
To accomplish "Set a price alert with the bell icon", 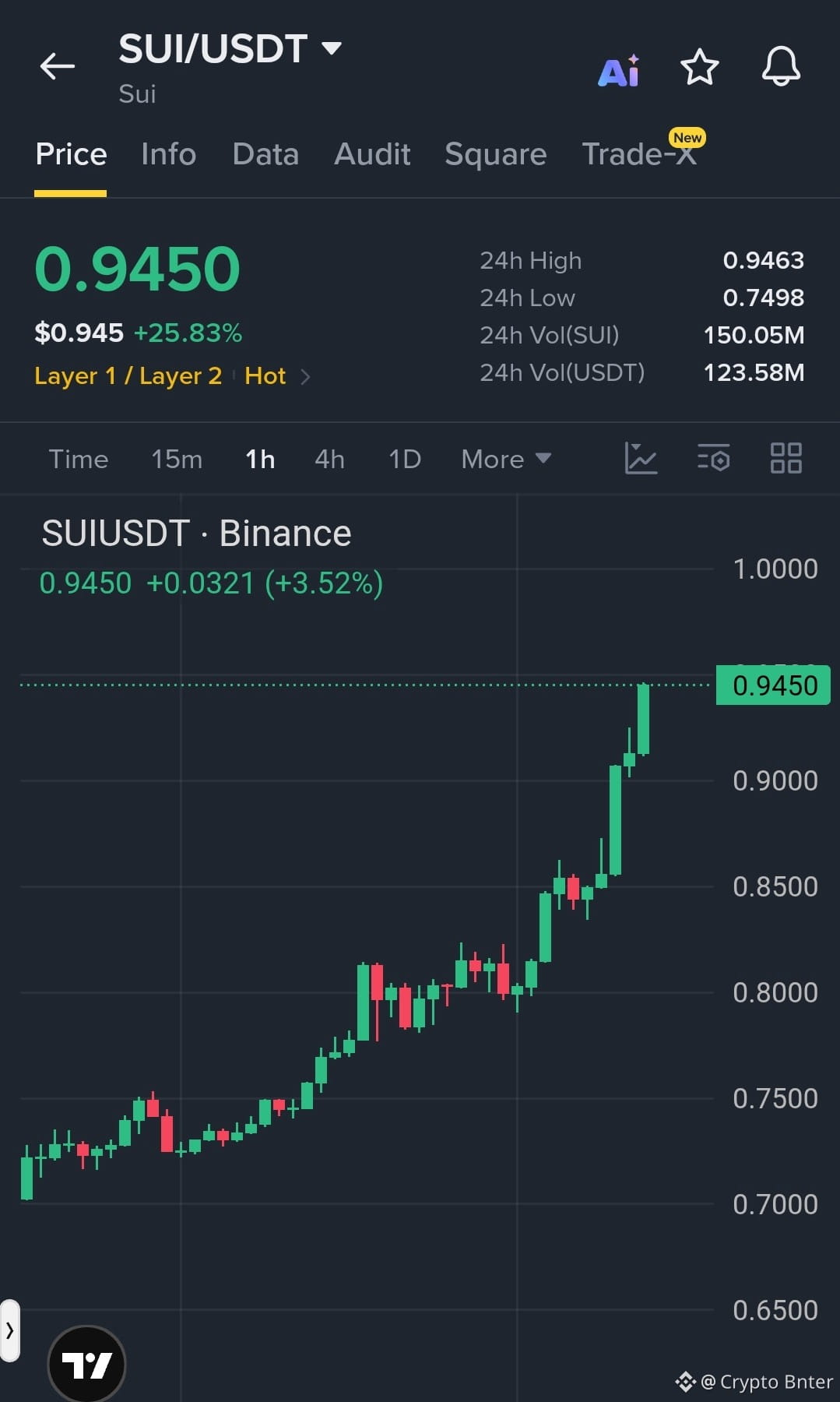I will (781, 66).
